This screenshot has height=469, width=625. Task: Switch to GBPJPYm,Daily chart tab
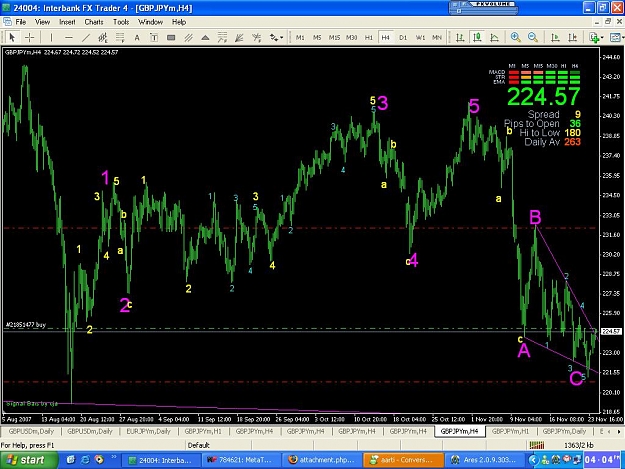coord(564,431)
